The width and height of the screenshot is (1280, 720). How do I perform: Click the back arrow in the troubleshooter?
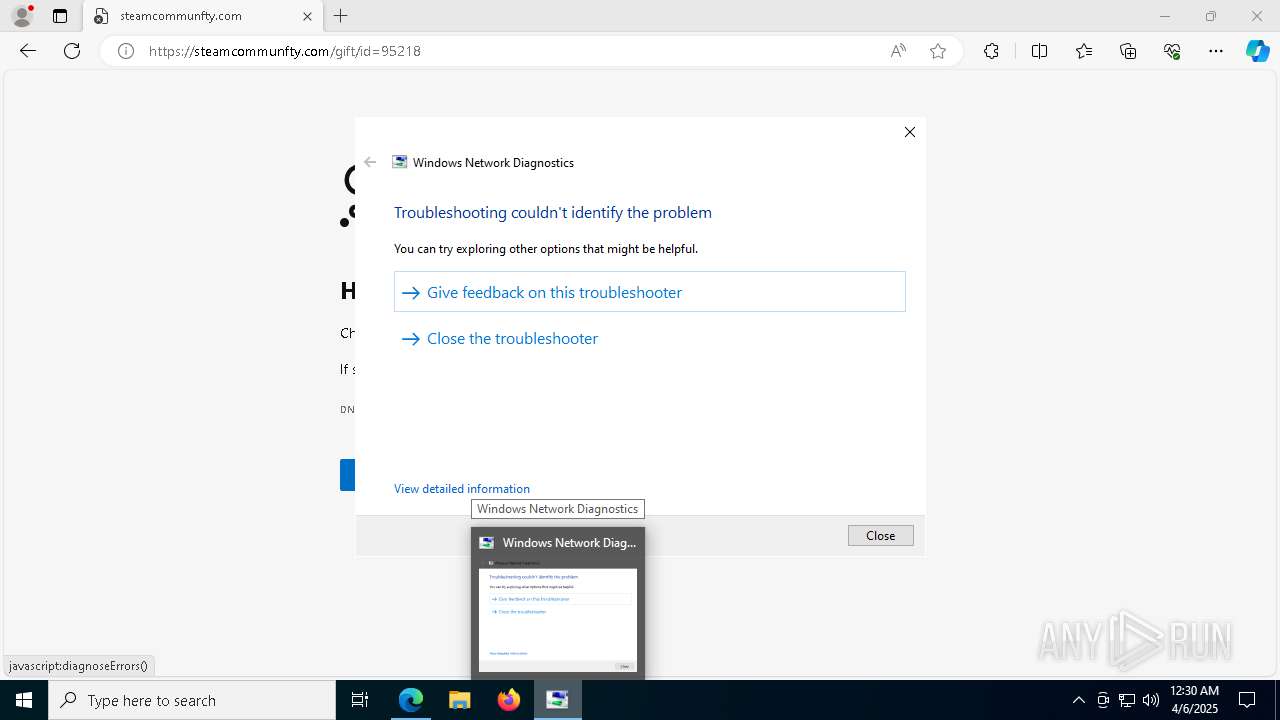point(370,162)
